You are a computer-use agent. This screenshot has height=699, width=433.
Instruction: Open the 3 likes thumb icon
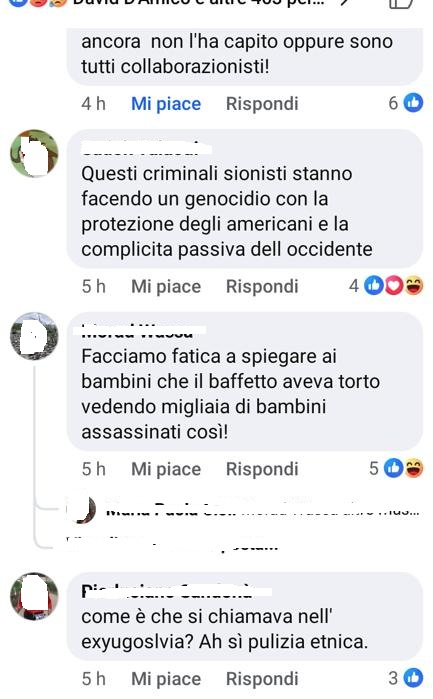pos(413,678)
